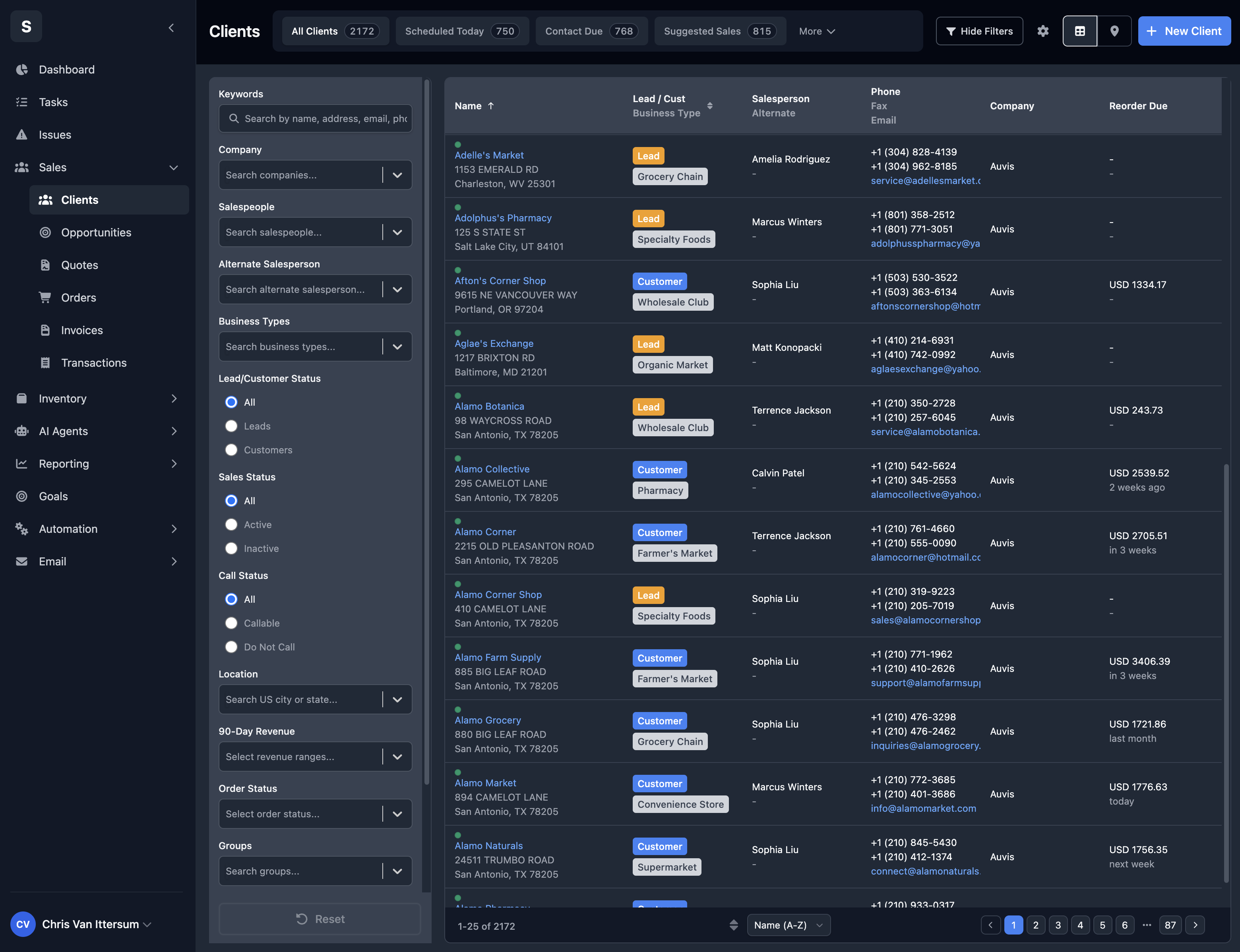Choose the Inactive sales status
The width and height of the screenshot is (1240, 952).
tap(231, 549)
